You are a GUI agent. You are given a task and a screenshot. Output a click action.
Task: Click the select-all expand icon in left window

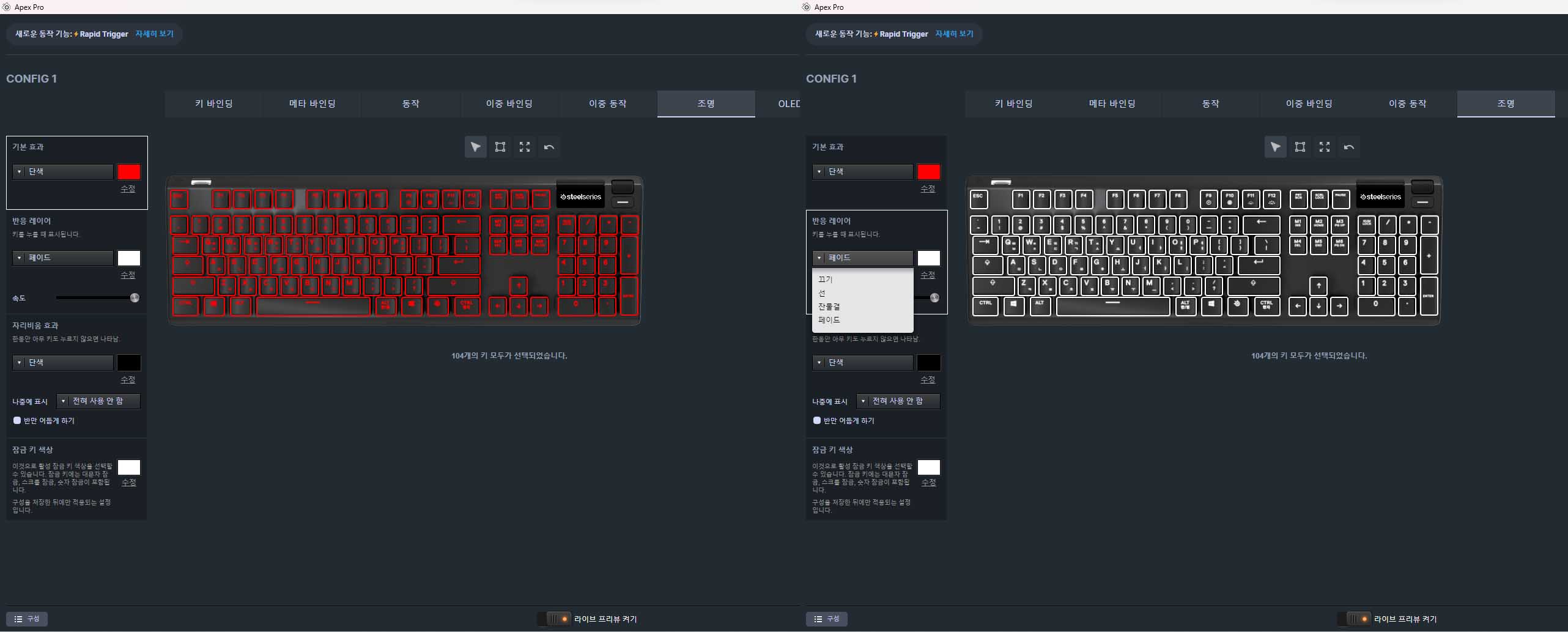pyautogui.click(x=525, y=147)
